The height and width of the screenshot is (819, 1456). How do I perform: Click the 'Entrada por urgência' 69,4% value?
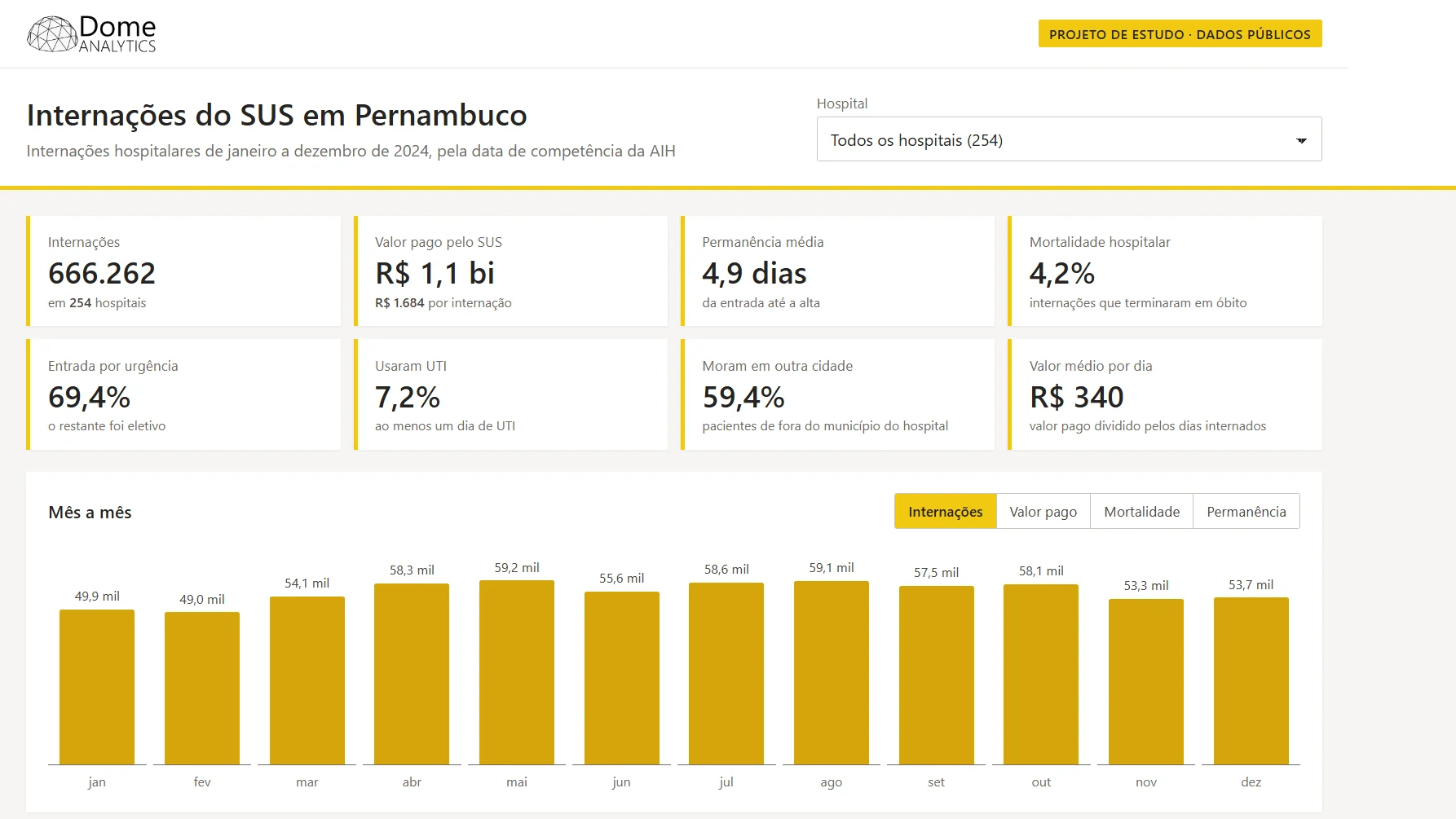[x=89, y=397]
